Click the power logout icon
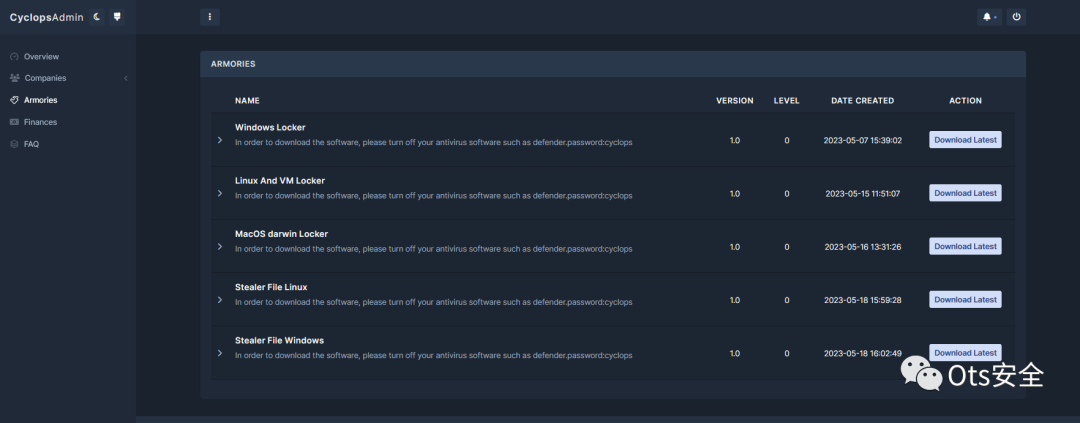 (x=1016, y=17)
